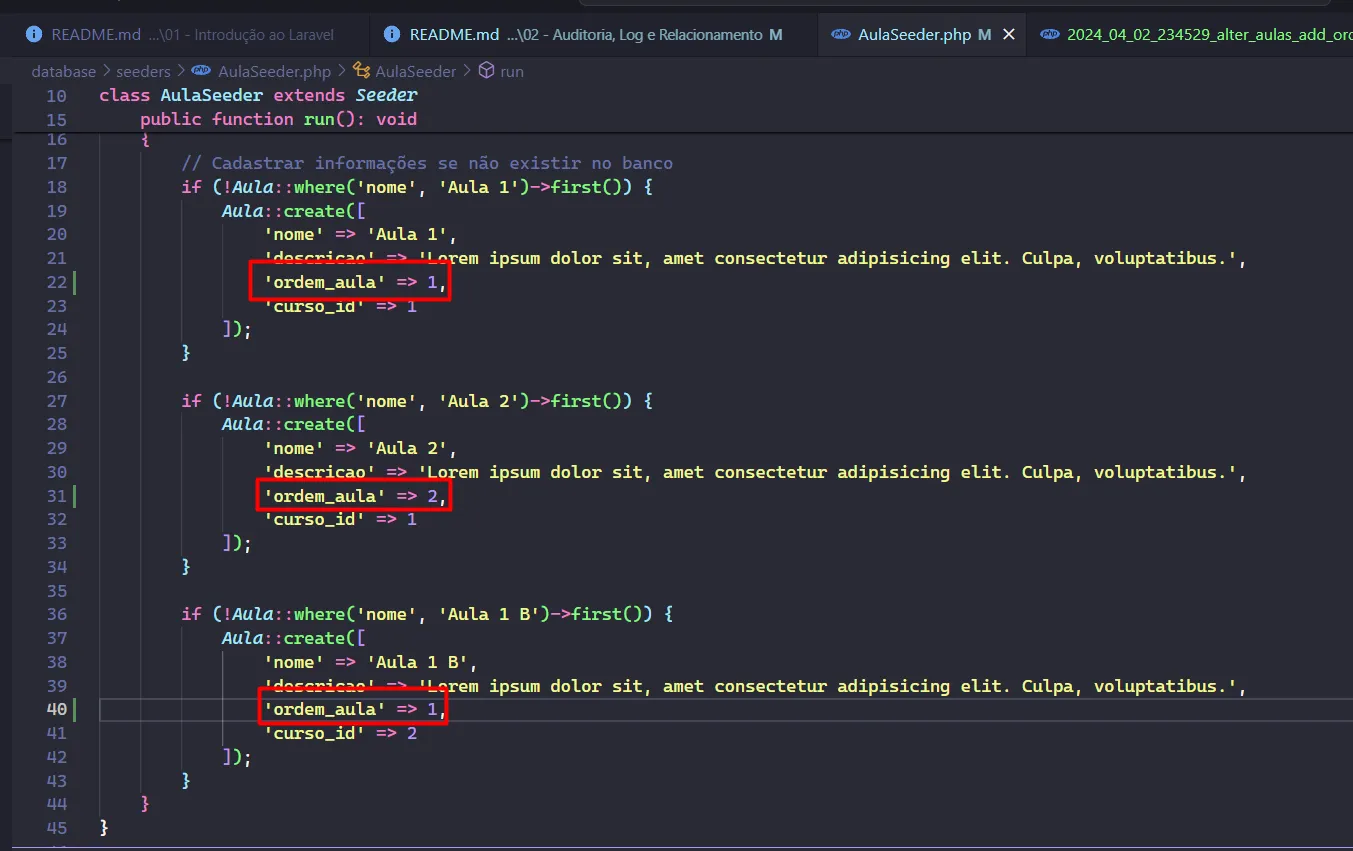Open the database breadcrumb folder dropdown
The width and height of the screenshot is (1353, 851).
pyautogui.click(x=63, y=72)
